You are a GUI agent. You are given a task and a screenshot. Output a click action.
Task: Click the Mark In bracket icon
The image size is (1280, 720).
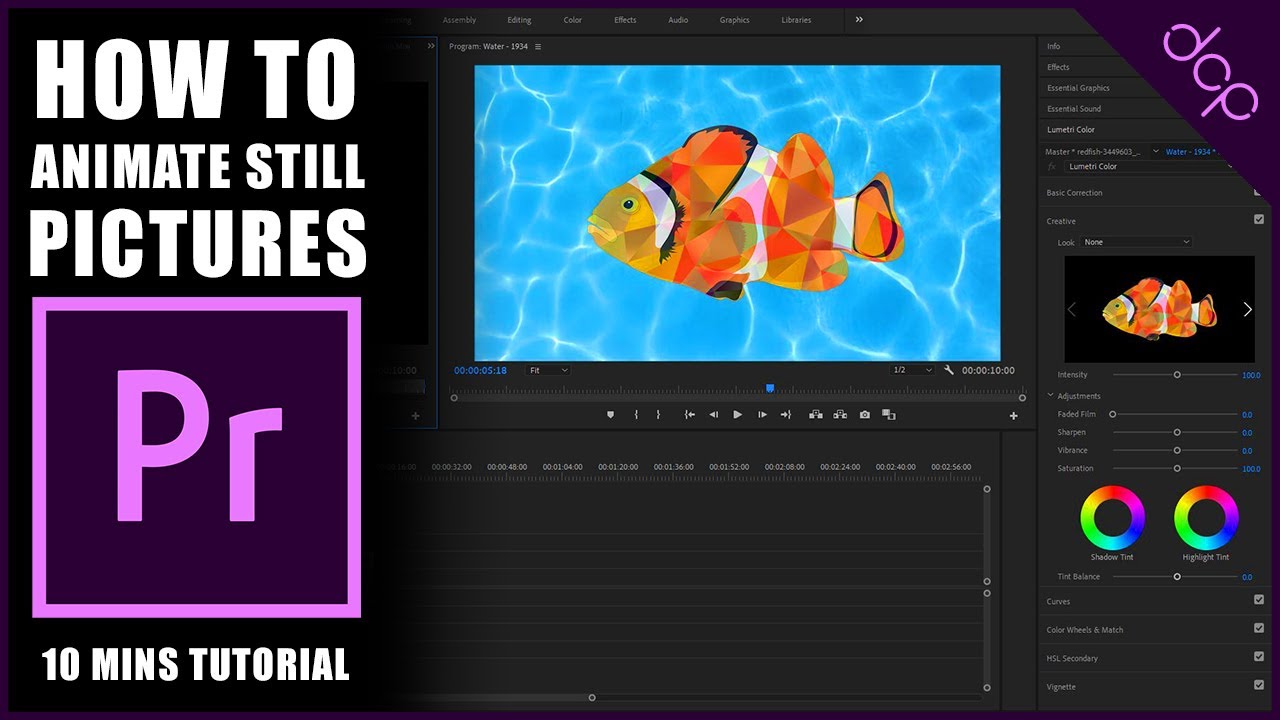(636, 415)
